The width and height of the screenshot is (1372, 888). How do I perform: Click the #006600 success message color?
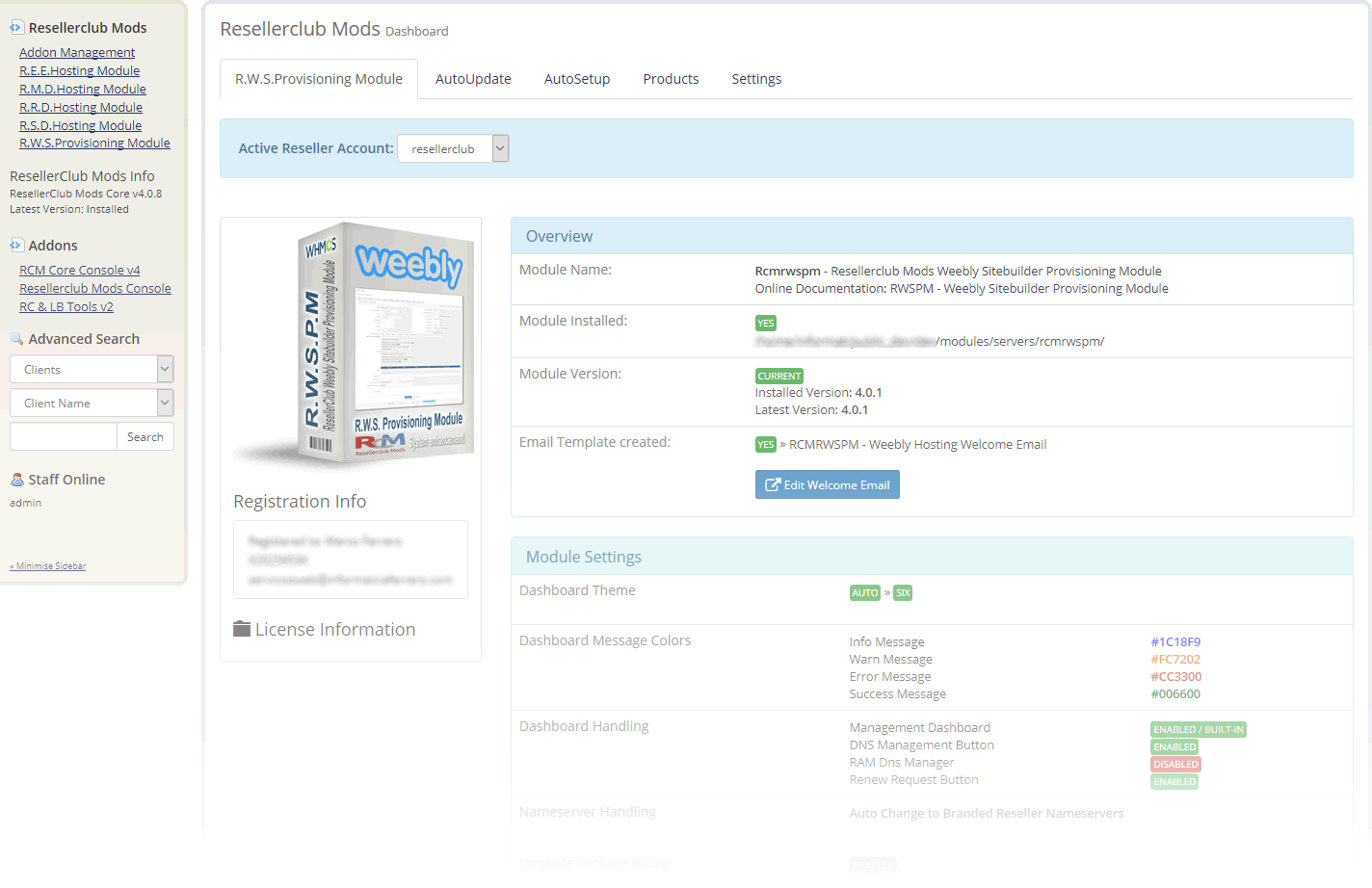1175,694
